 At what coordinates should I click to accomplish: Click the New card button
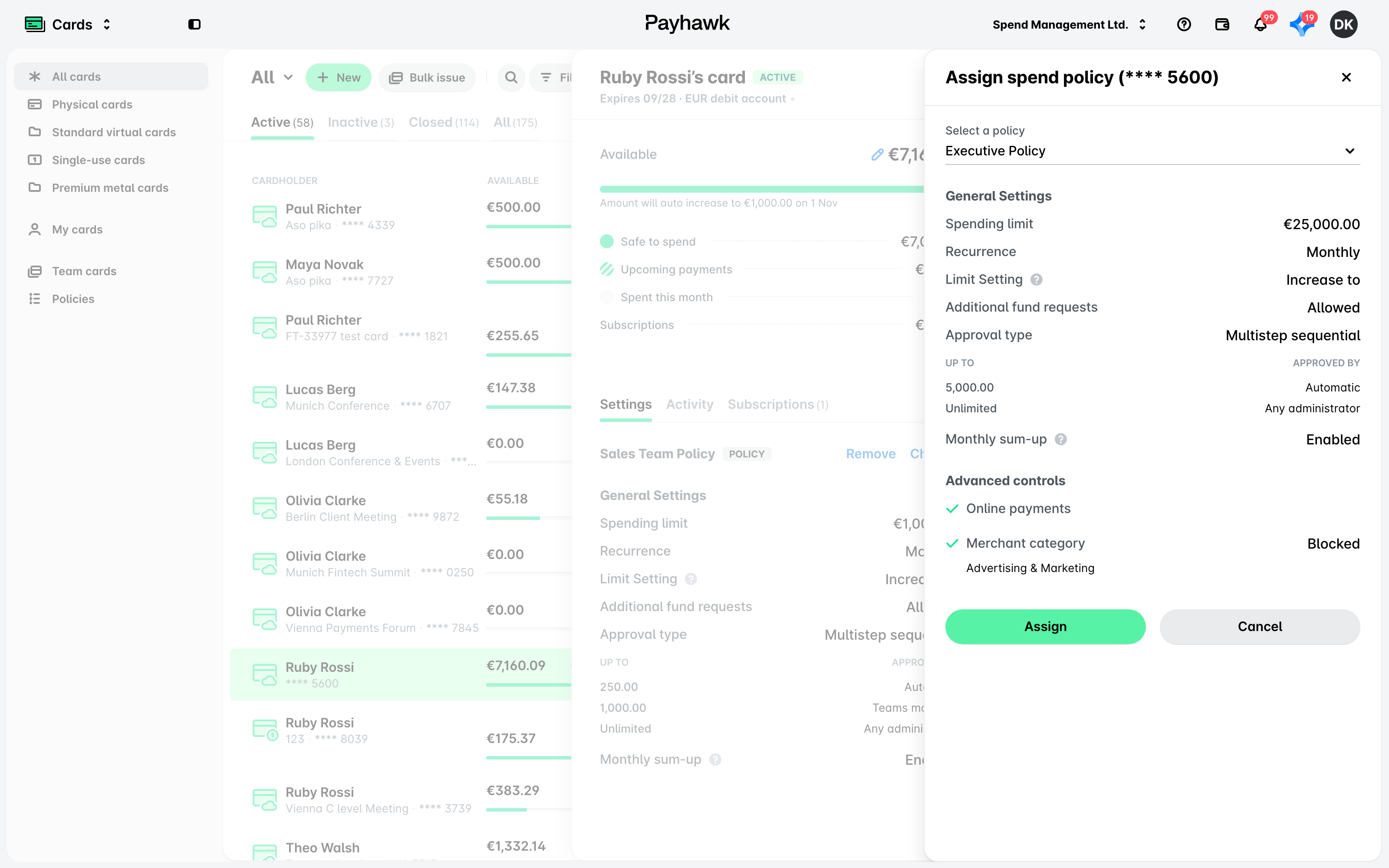coord(339,78)
